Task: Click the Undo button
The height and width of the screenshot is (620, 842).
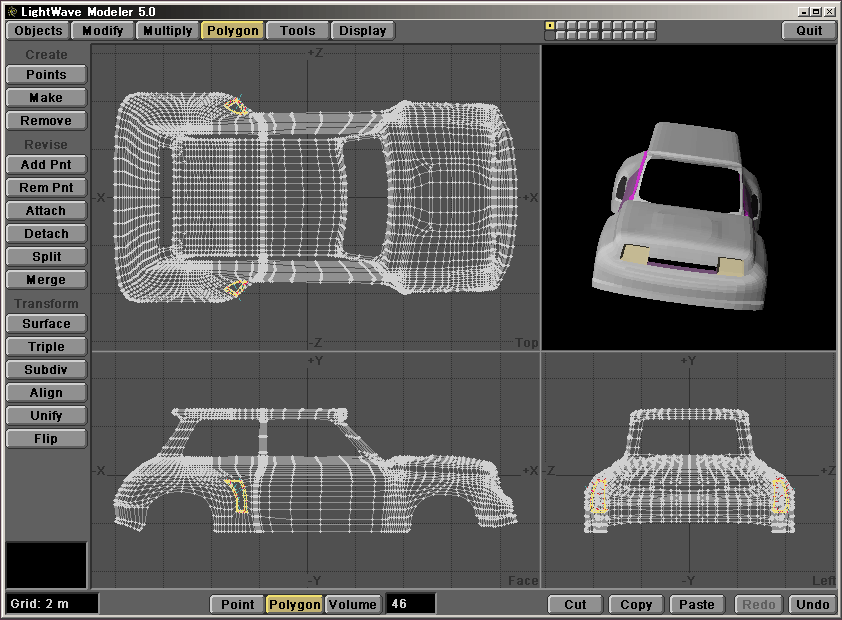Action: pos(812,604)
